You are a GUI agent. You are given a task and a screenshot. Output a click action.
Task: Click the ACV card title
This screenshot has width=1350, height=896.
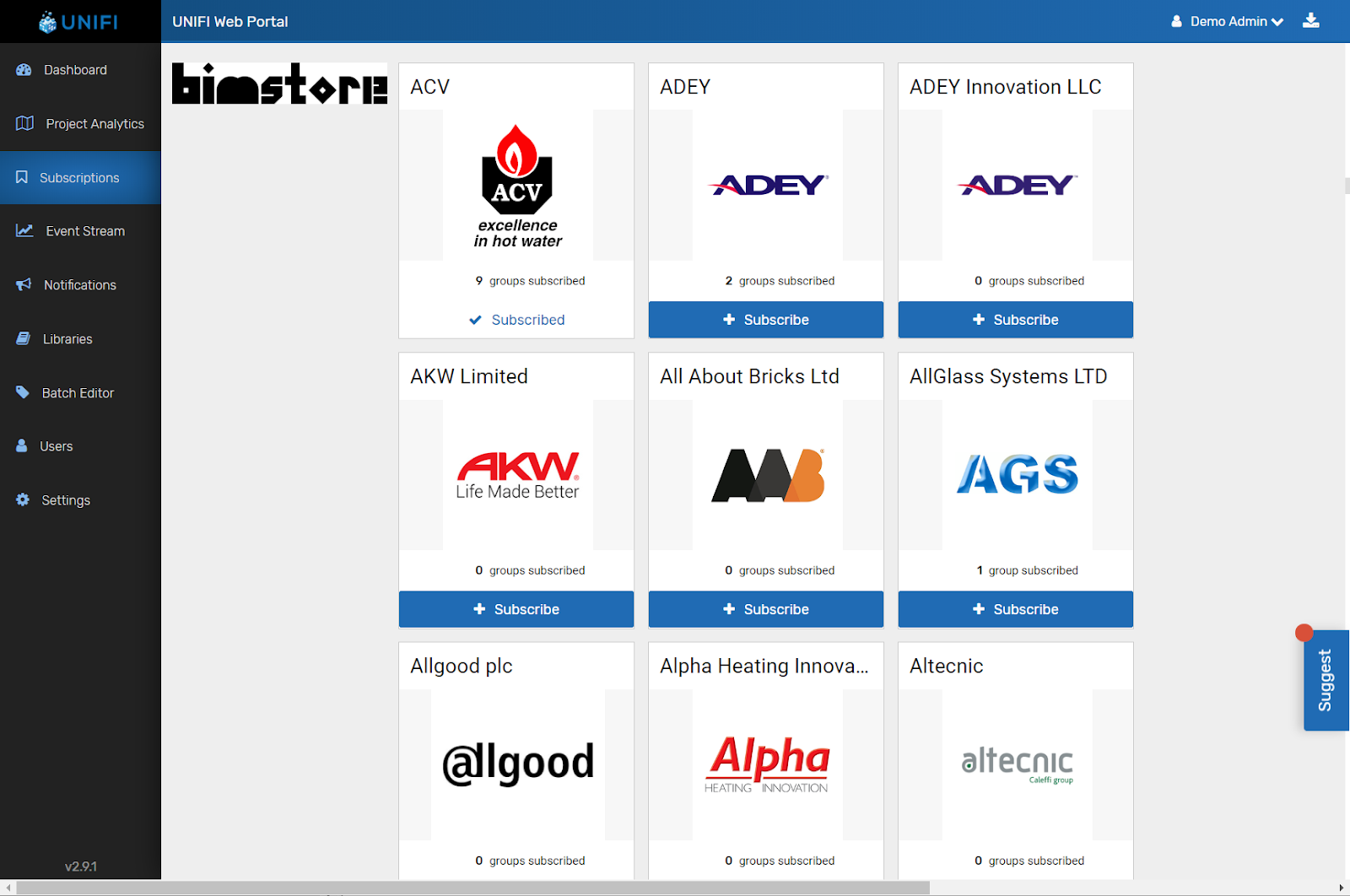click(x=430, y=87)
